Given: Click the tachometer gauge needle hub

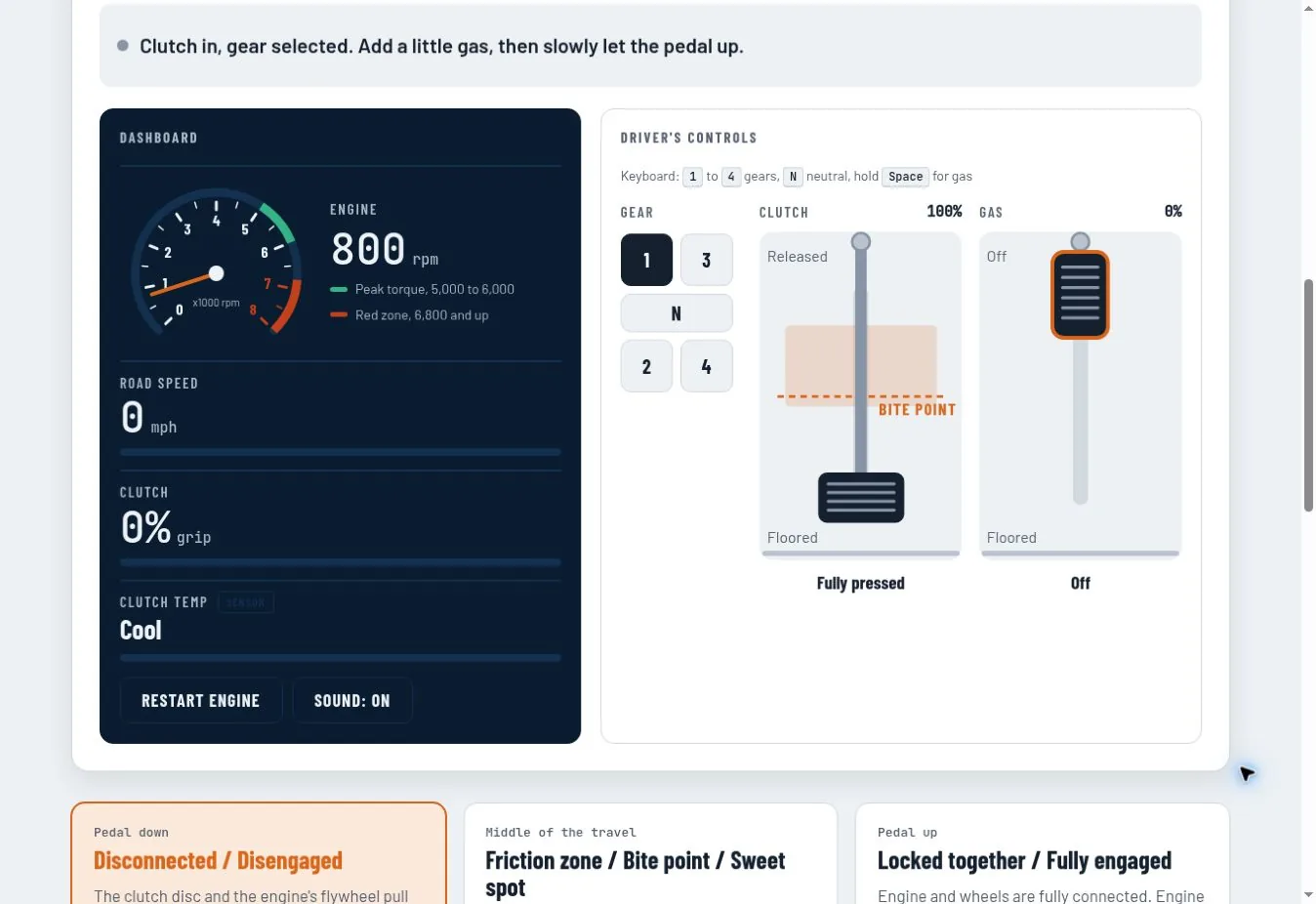Looking at the screenshot, I should [x=217, y=273].
